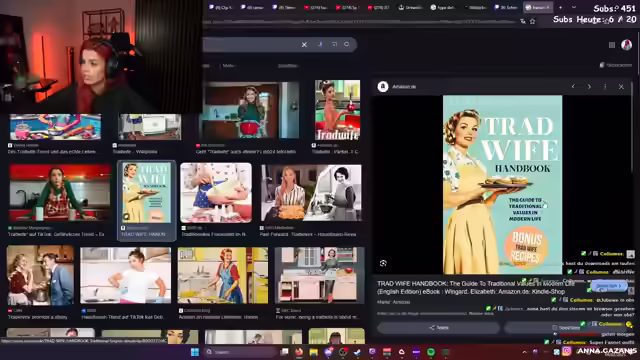Image resolution: width=640 pixels, height=360 pixels.
Task: Open the woman in white shirt thumbnail
Action: [x=126, y=276]
